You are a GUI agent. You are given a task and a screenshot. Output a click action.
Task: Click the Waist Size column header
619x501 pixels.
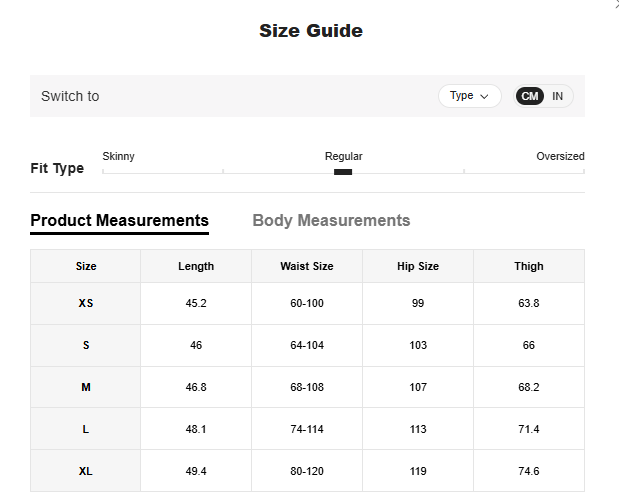coord(307,266)
